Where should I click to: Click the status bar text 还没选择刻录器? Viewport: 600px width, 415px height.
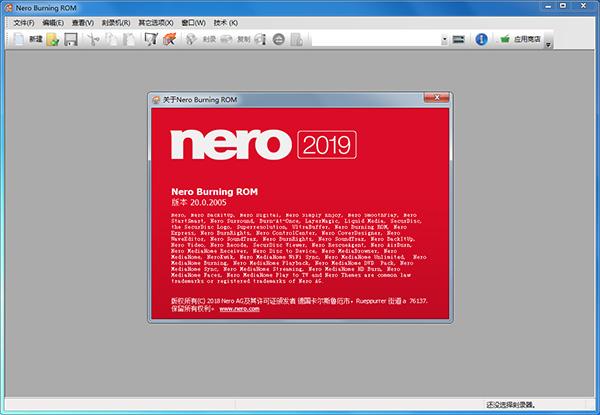tap(511, 404)
